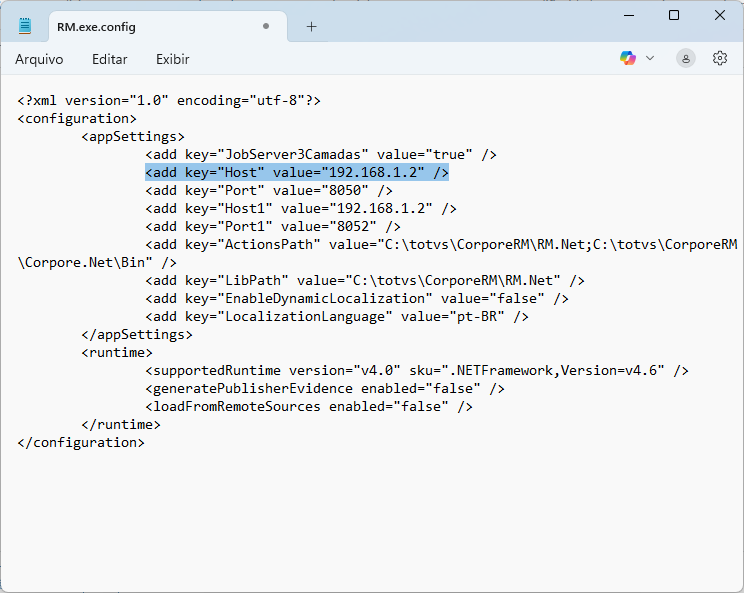Expand the Copilot dropdown chevron
Image resolution: width=744 pixels, height=593 pixels.
(650, 58)
